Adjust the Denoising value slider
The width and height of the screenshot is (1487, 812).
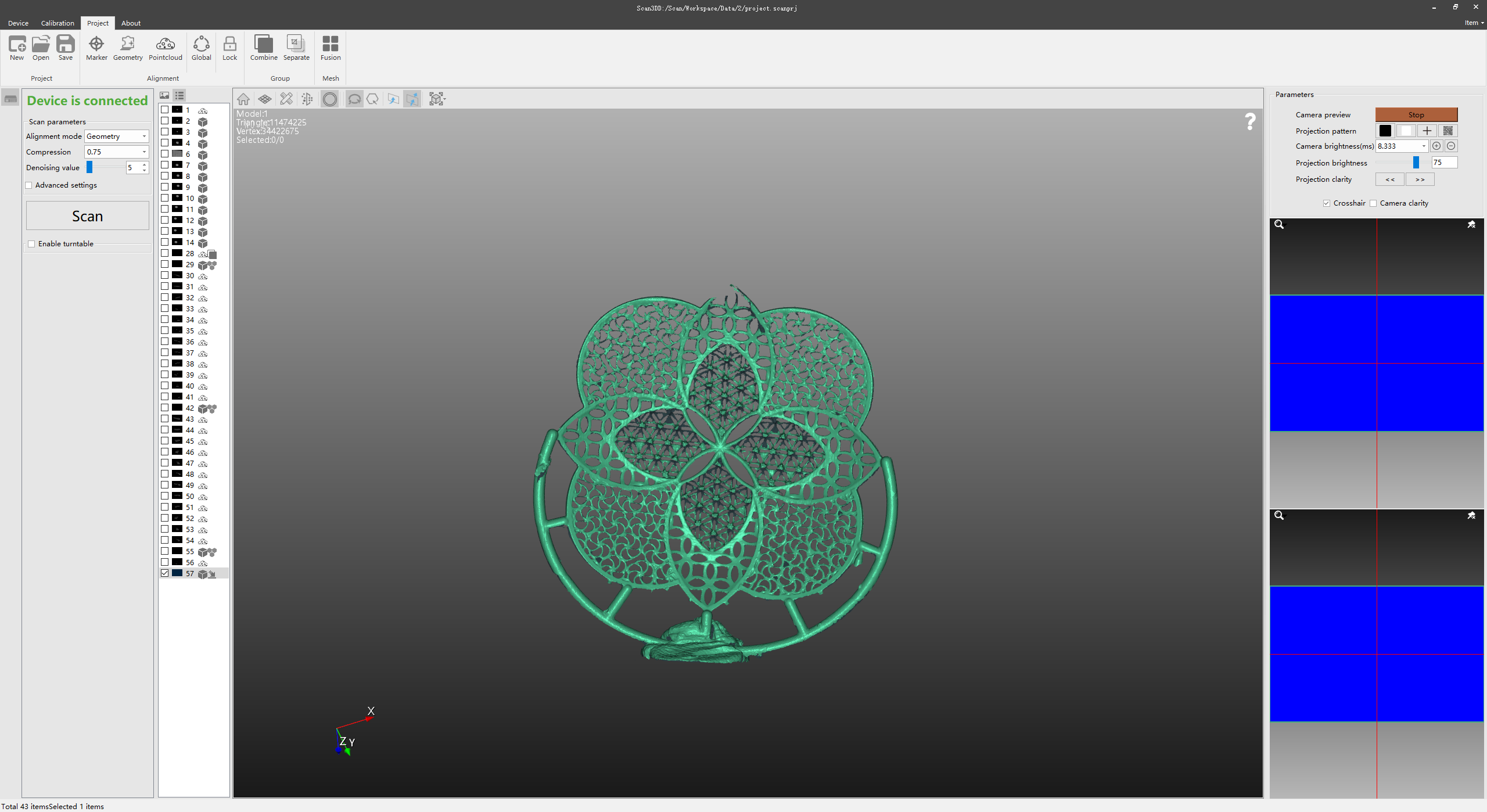[x=90, y=167]
